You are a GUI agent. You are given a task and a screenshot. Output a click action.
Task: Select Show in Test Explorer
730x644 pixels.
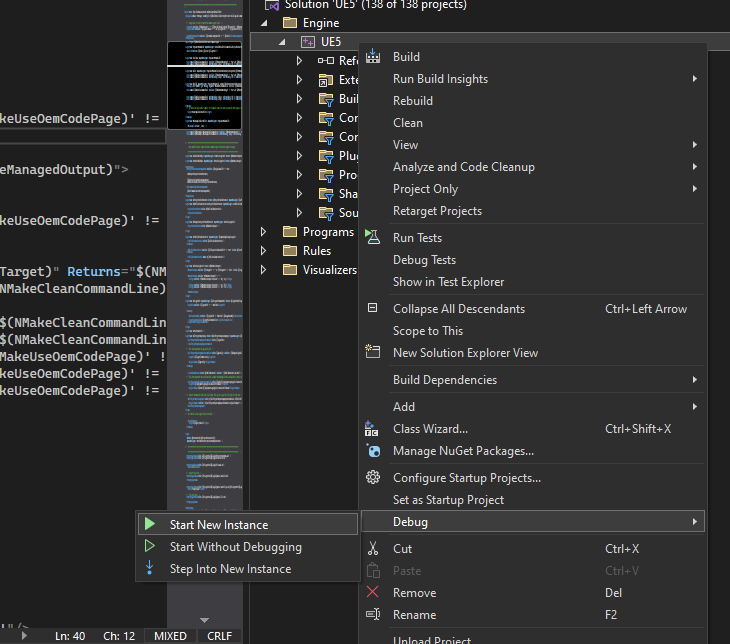pyautogui.click(x=533, y=282)
